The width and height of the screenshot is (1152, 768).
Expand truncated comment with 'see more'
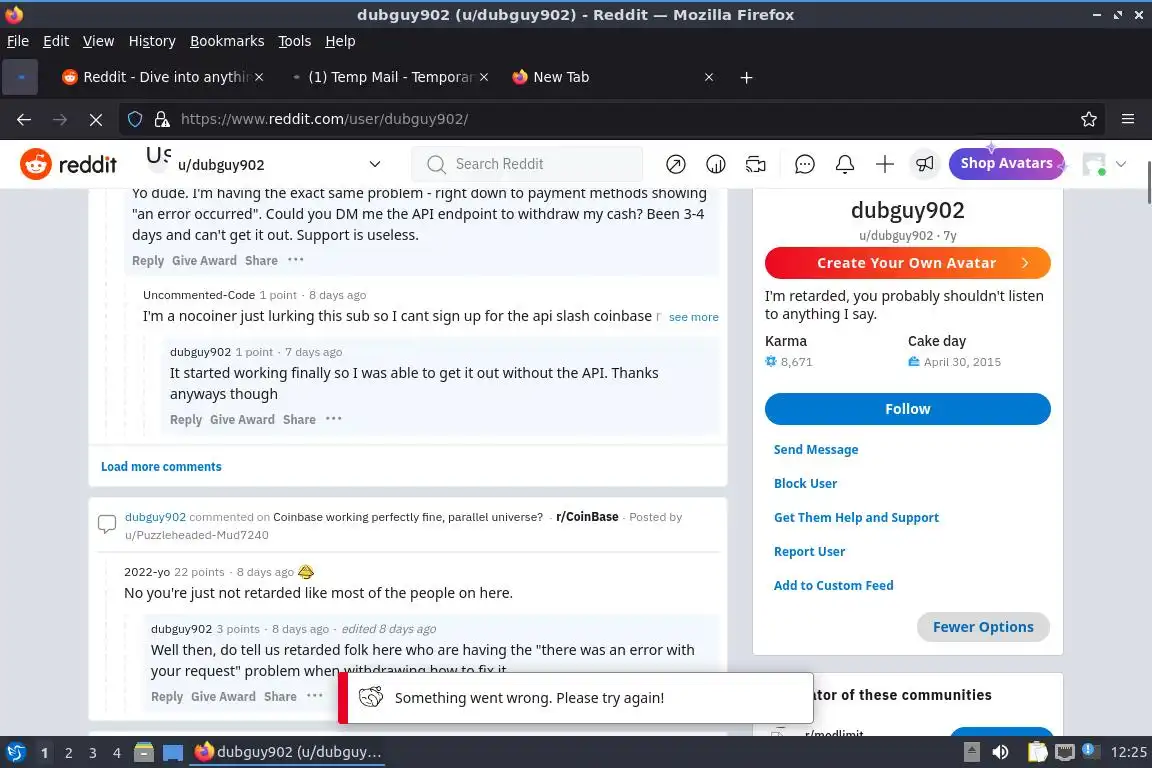click(694, 317)
